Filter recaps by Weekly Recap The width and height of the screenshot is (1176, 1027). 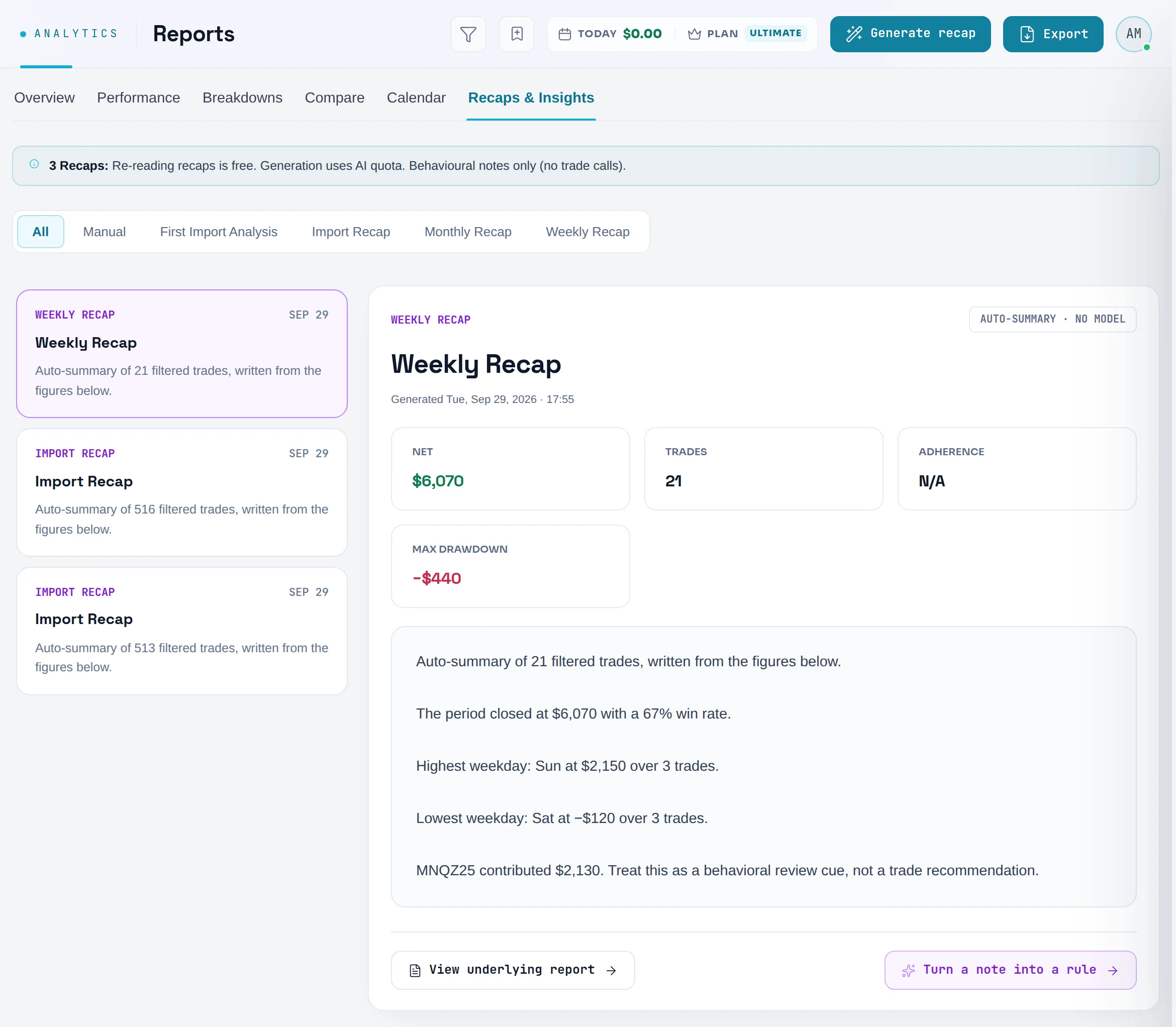[587, 232]
